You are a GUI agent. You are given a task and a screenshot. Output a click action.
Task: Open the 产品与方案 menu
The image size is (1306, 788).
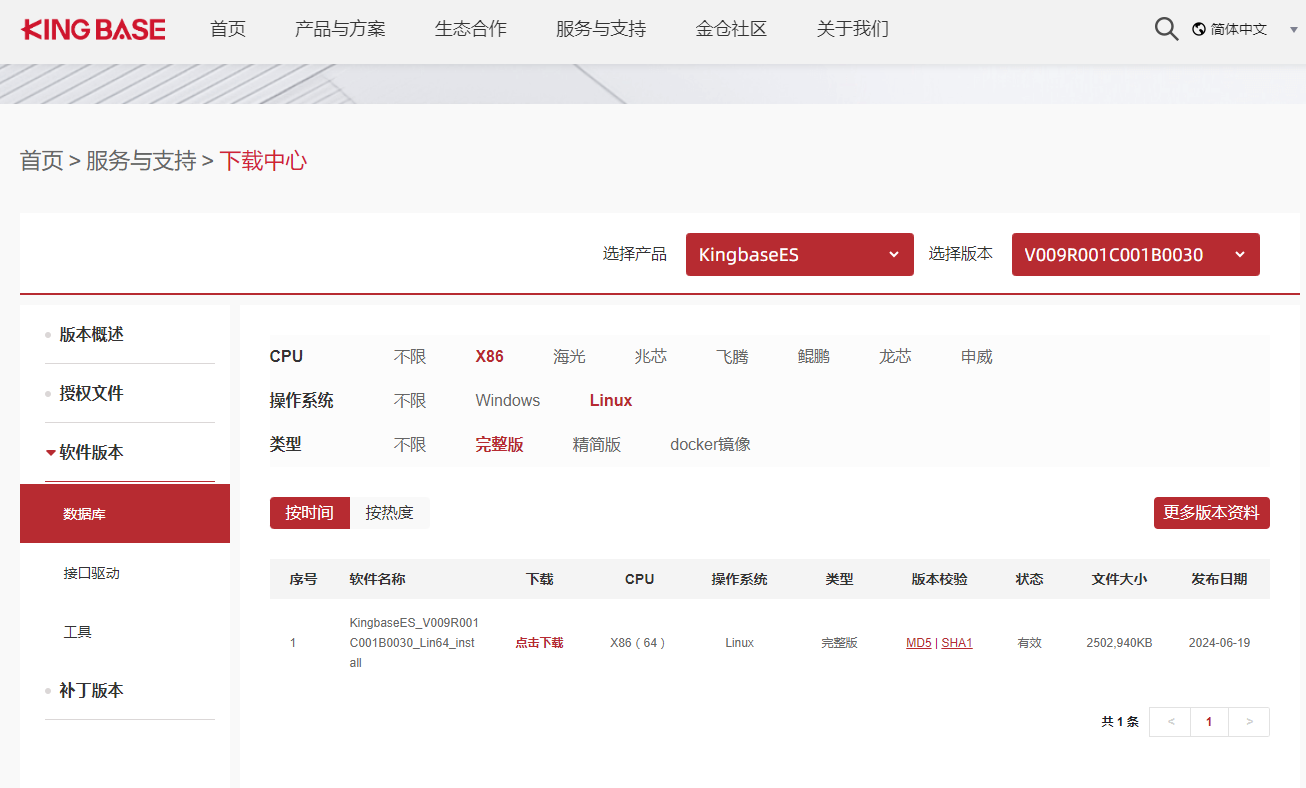340,29
